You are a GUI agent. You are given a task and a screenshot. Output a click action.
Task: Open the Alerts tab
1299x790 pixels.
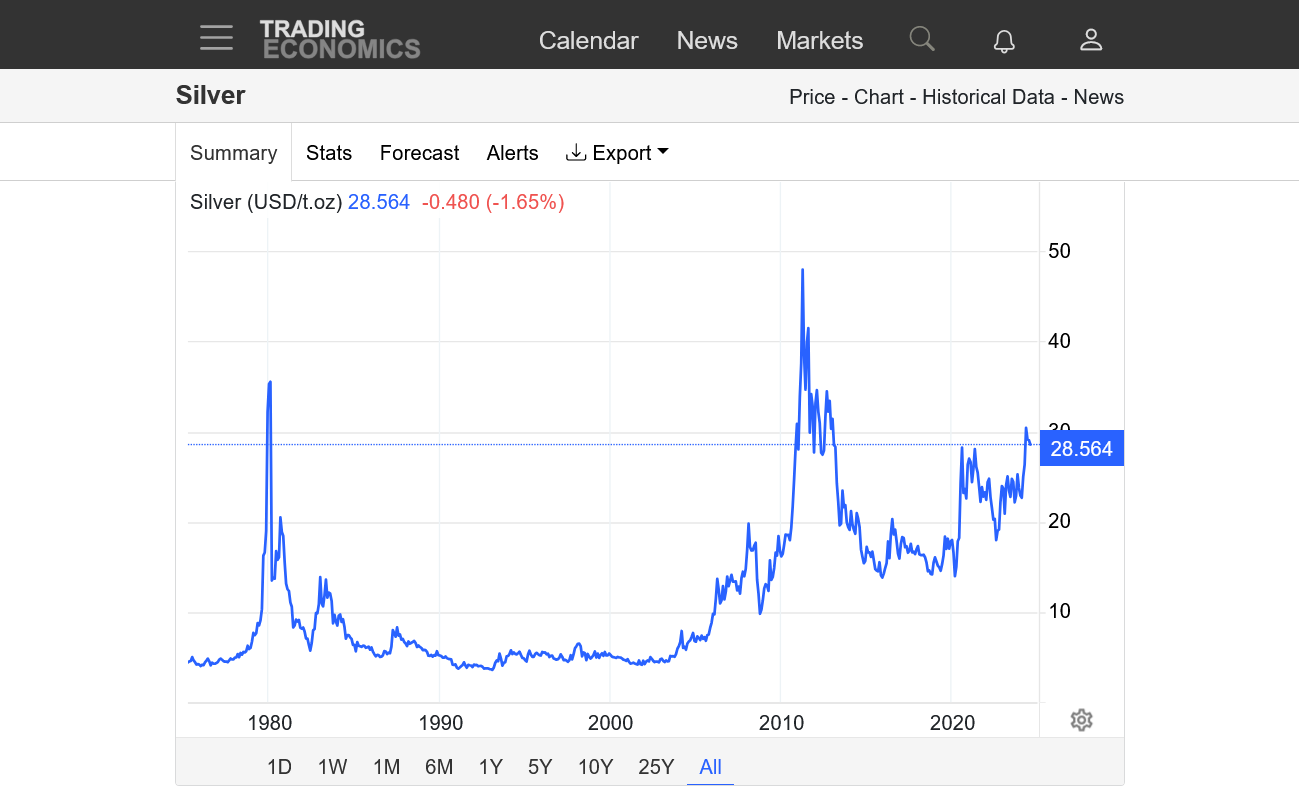512,153
